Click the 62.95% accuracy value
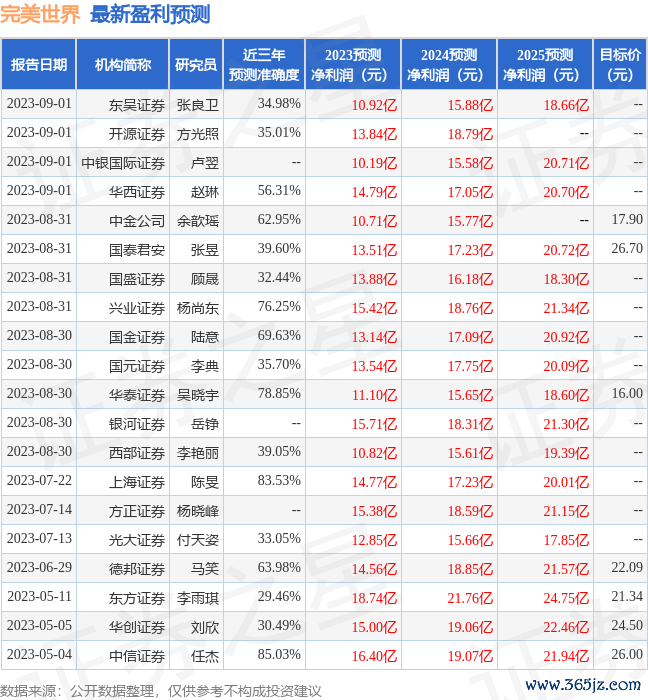The height and width of the screenshot is (700, 648). click(x=279, y=219)
